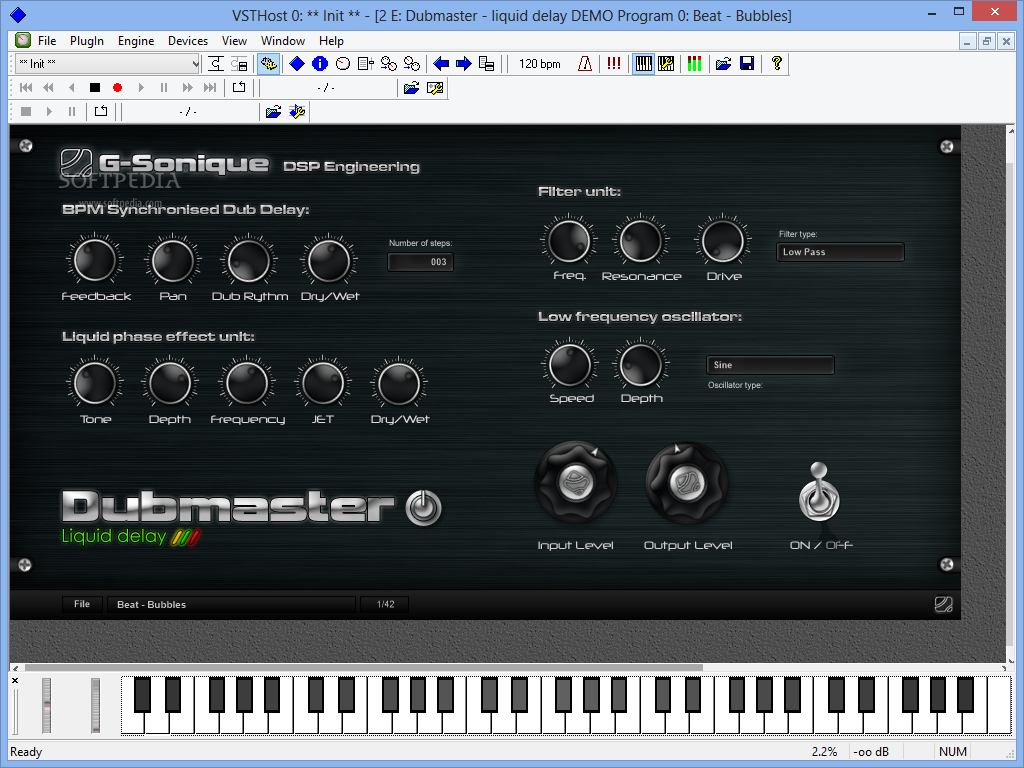The width and height of the screenshot is (1024, 768).
Task: Open the View menu
Action: (x=234, y=40)
